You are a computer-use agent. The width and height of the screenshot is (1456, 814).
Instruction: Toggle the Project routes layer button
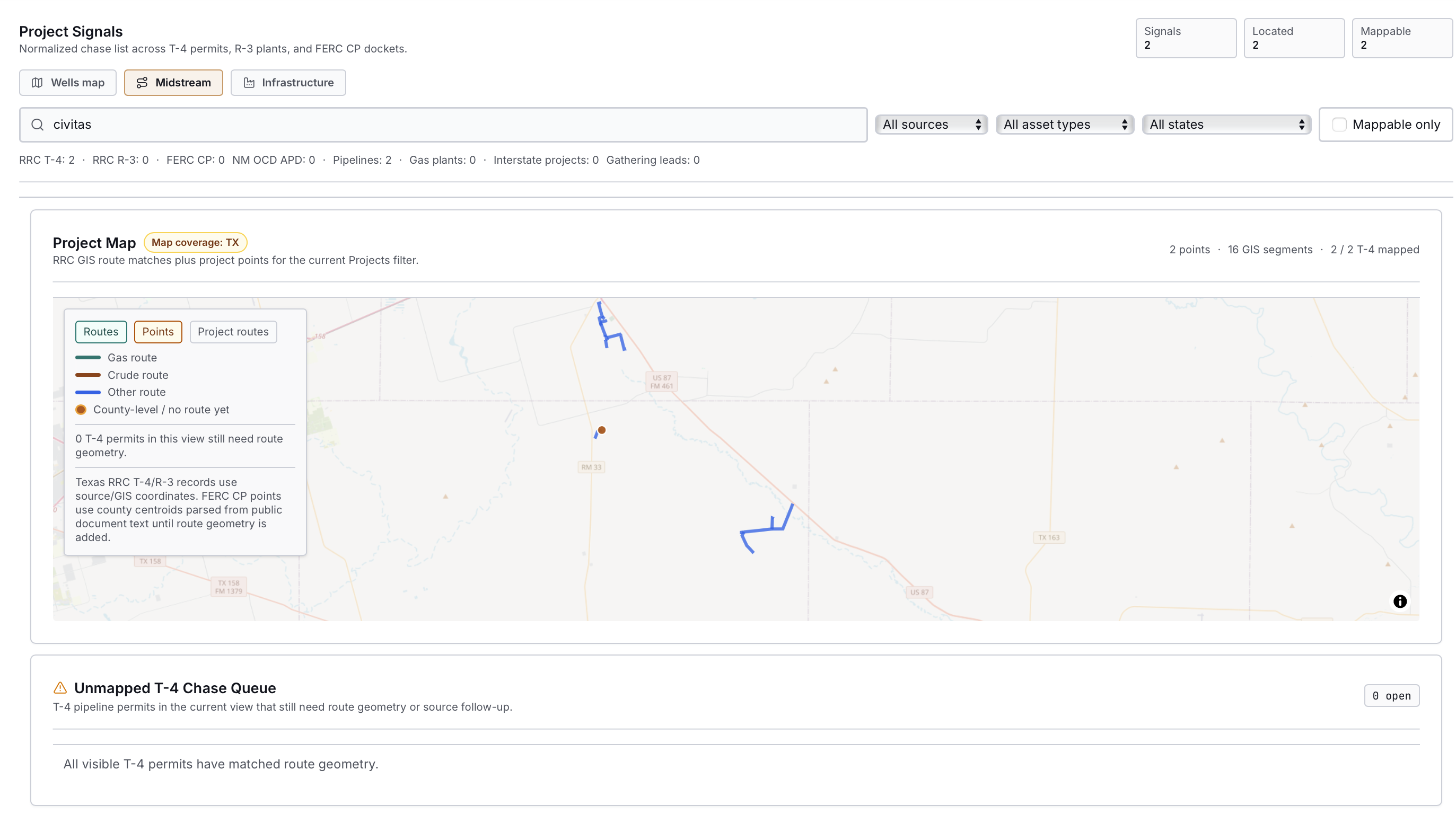pyautogui.click(x=233, y=332)
